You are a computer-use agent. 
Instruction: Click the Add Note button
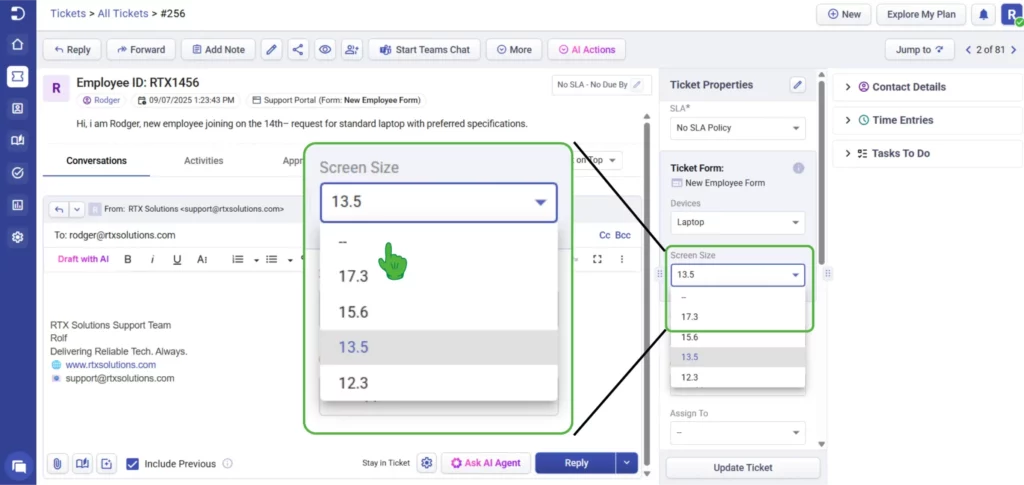click(218, 50)
